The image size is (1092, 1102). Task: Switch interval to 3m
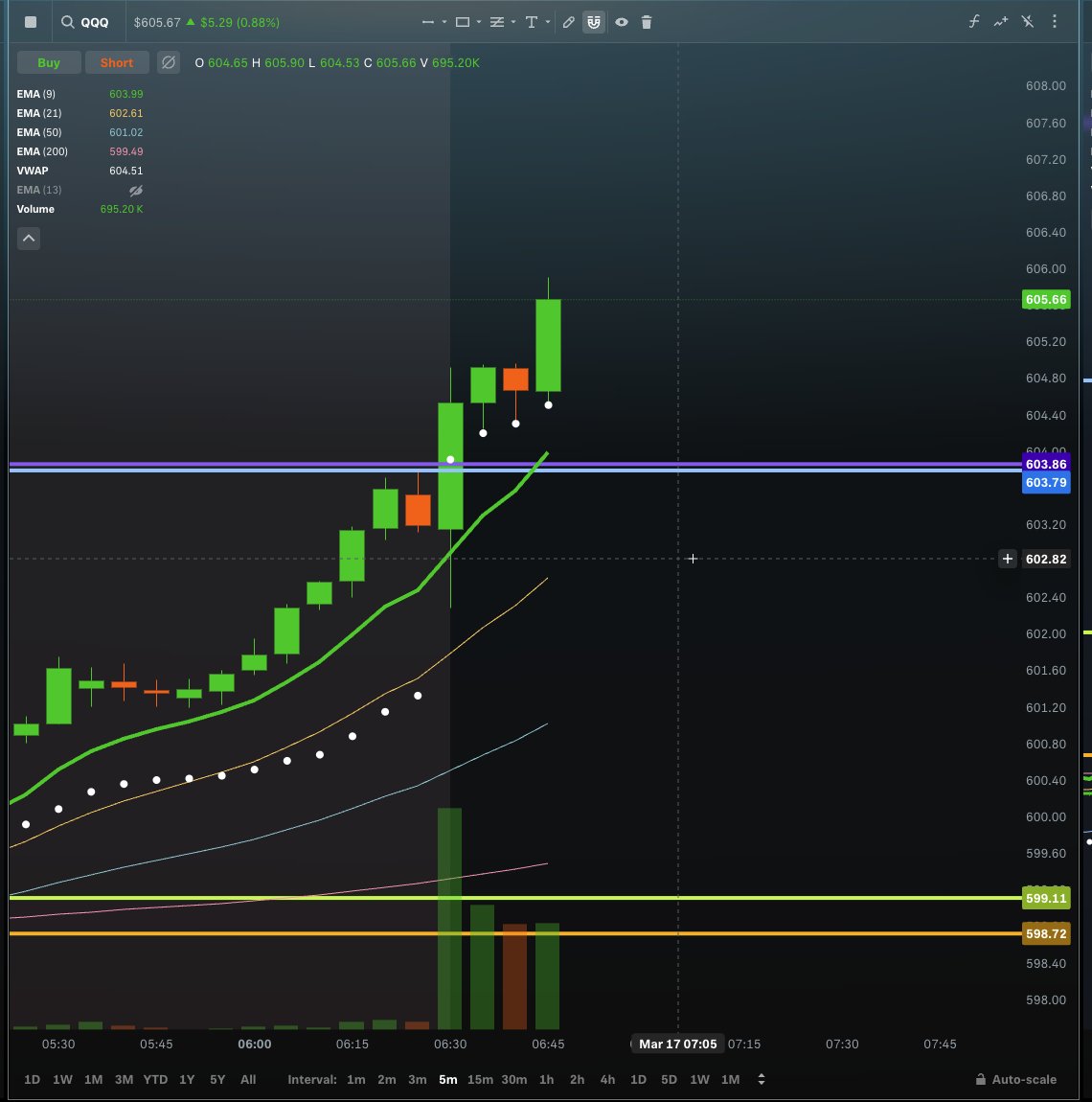[418, 1080]
